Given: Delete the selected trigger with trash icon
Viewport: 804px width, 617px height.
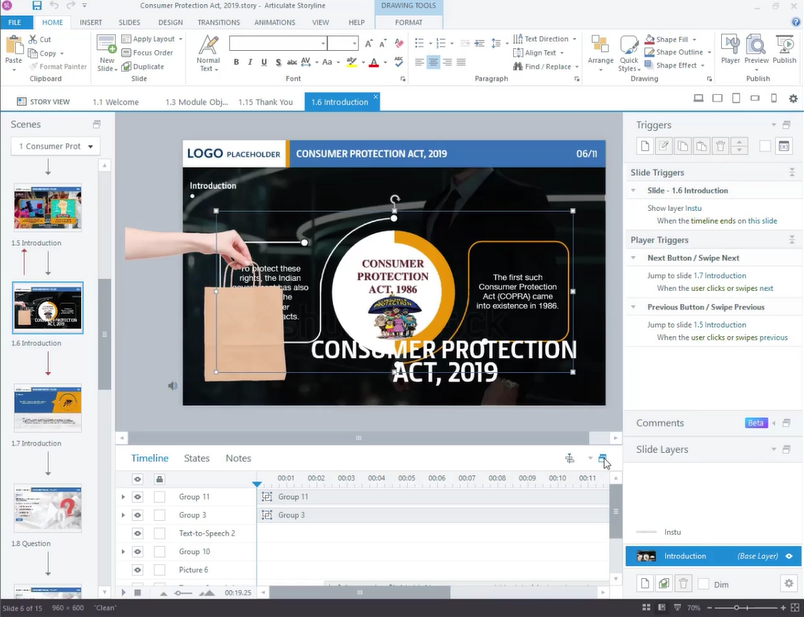Looking at the screenshot, I should [x=720, y=146].
